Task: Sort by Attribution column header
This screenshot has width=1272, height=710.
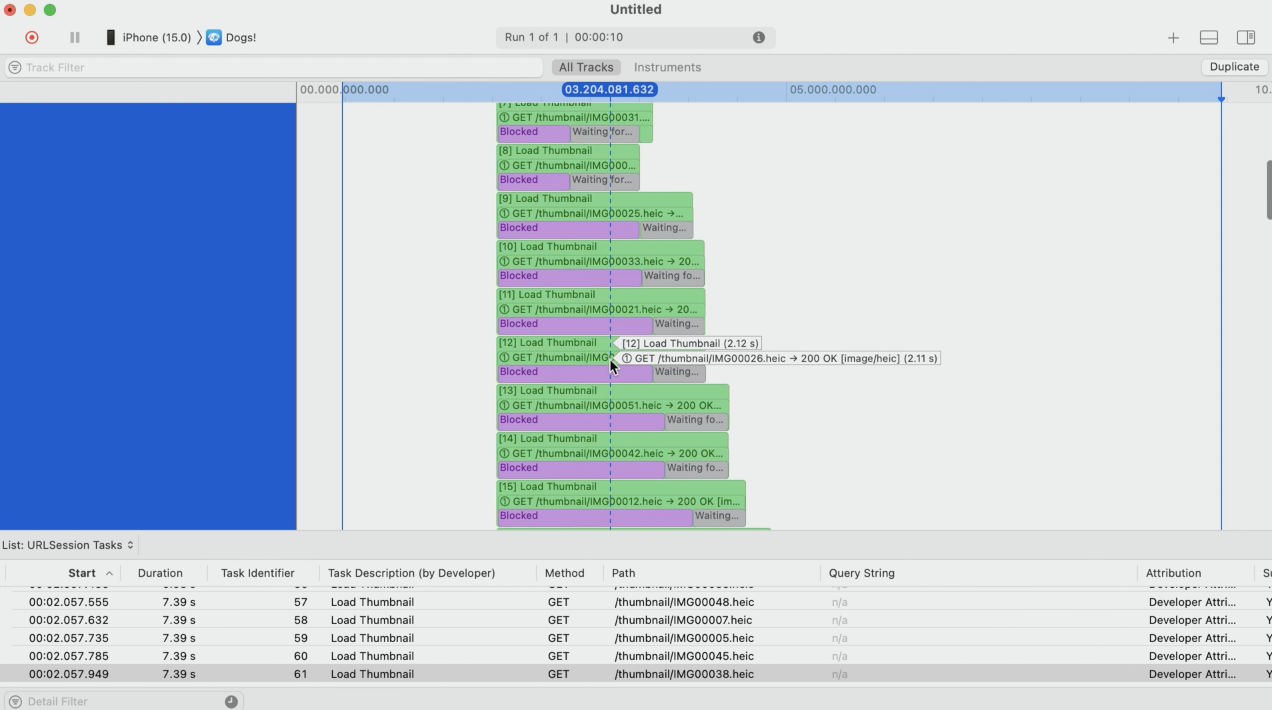Action: tap(1173, 573)
